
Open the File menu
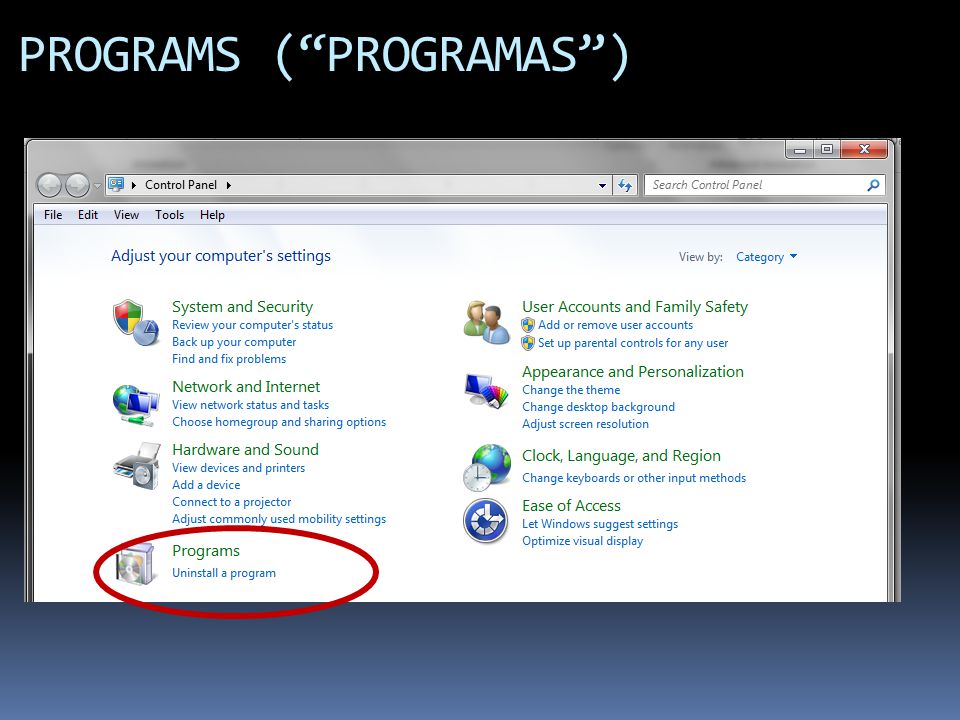click(x=53, y=215)
